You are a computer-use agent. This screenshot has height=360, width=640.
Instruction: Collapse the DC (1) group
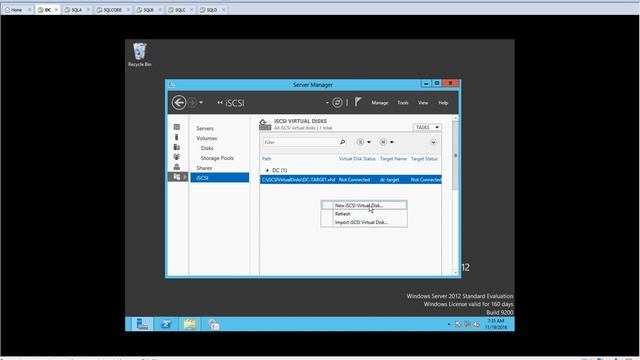[x=267, y=170]
